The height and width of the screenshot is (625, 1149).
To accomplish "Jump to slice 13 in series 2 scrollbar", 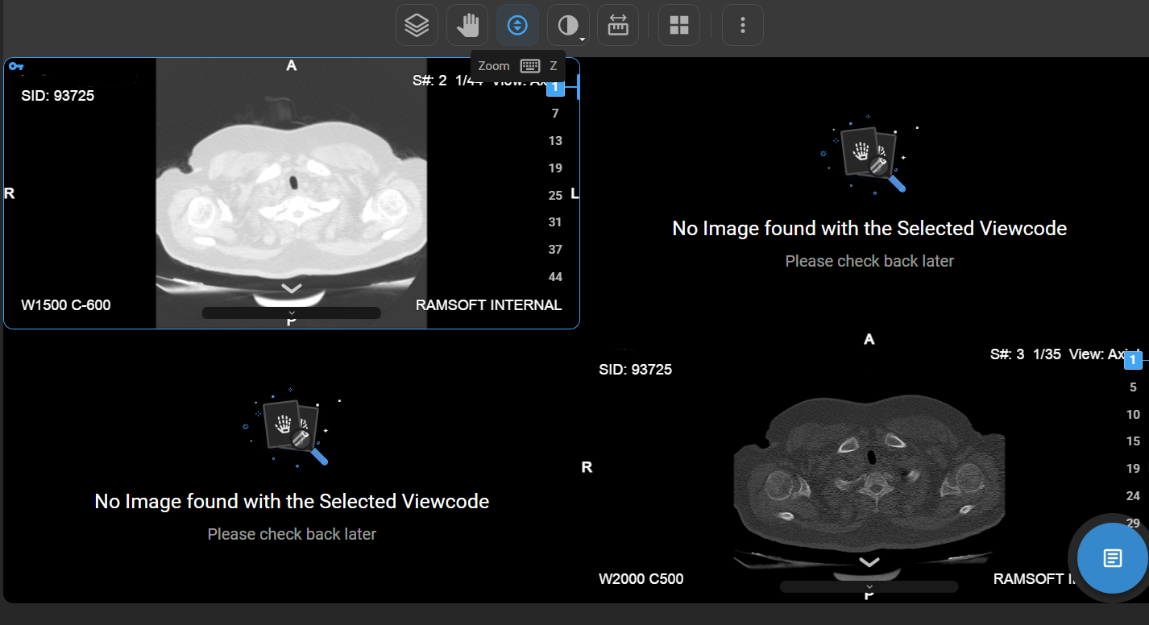I will click(x=555, y=141).
